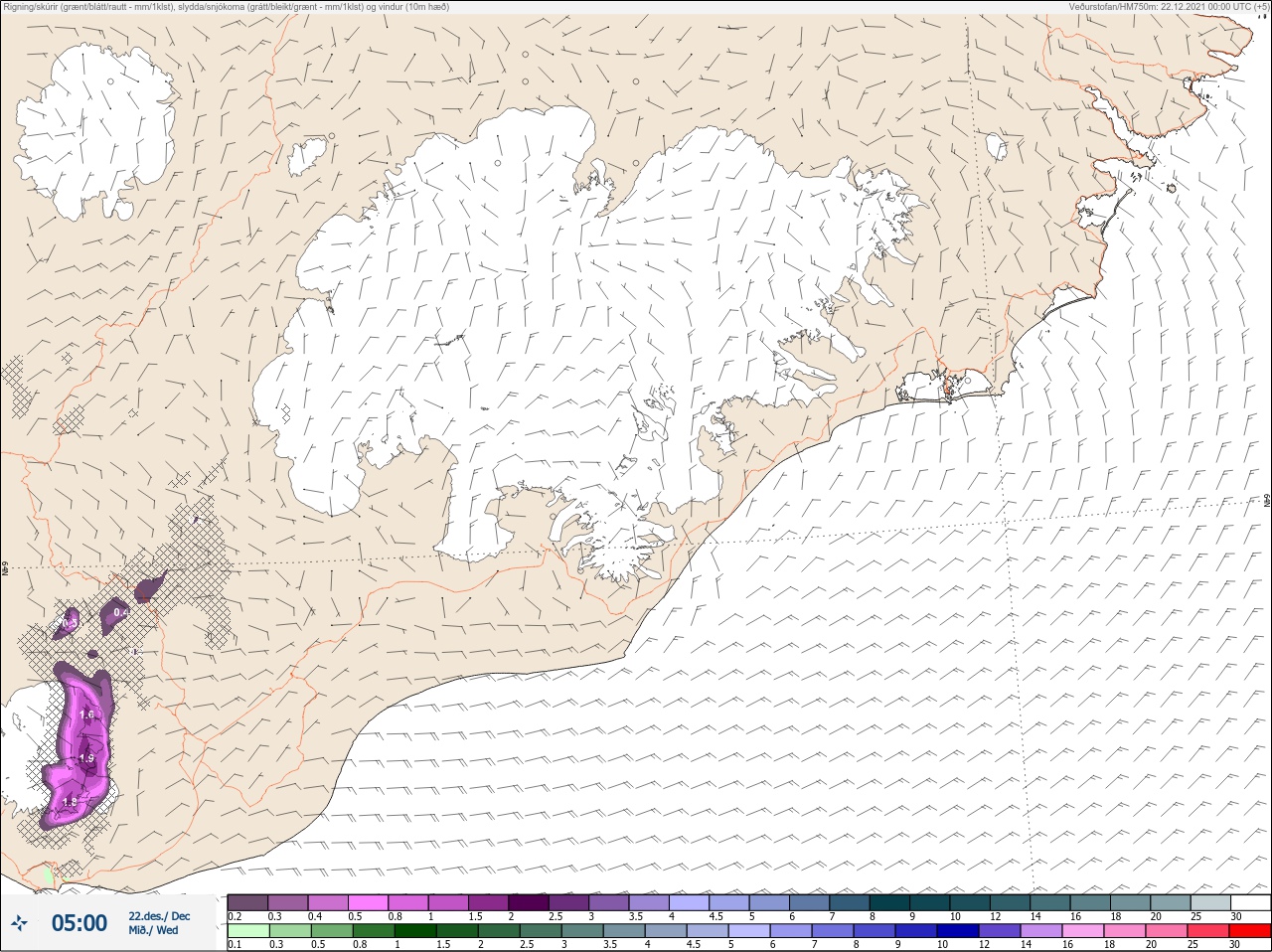Click the 1.6 precipitation value on the map
The height and width of the screenshot is (952, 1272).
point(86,714)
